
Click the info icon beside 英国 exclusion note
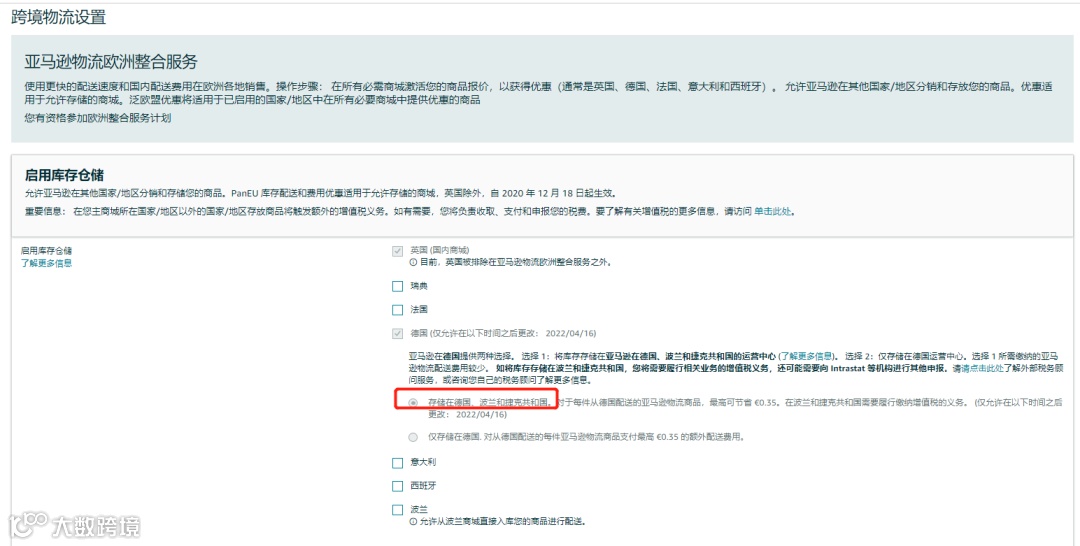[413, 262]
